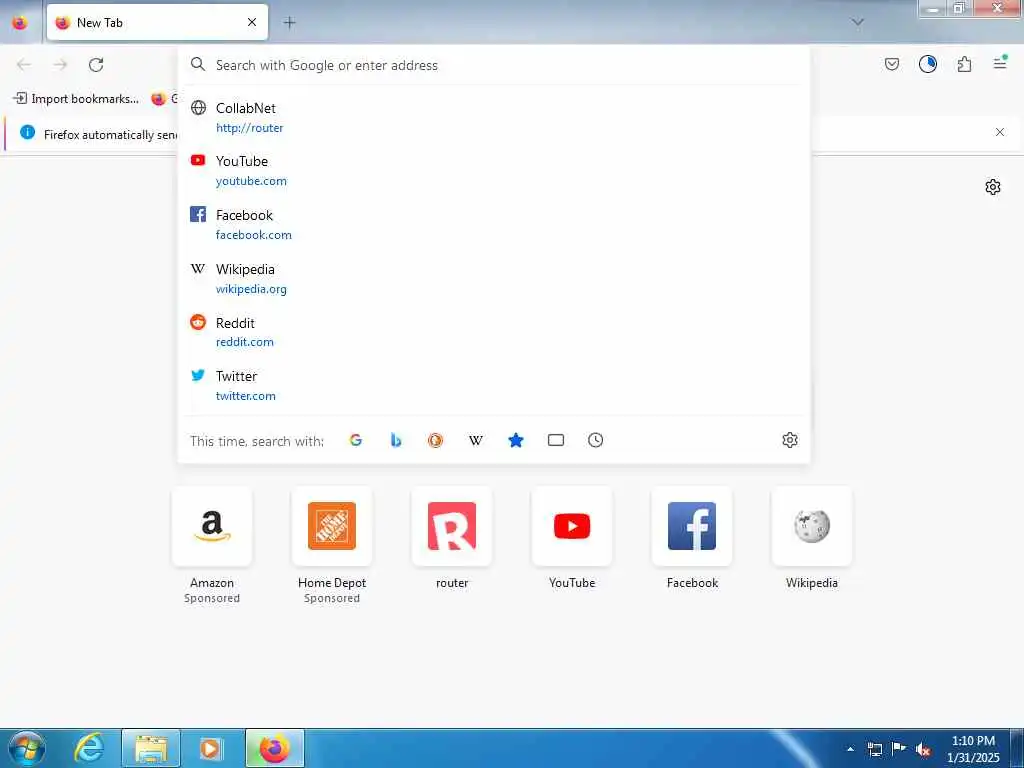Open the Facebook shortcut tile
The height and width of the screenshot is (768, 1024).
coord(692,526)
